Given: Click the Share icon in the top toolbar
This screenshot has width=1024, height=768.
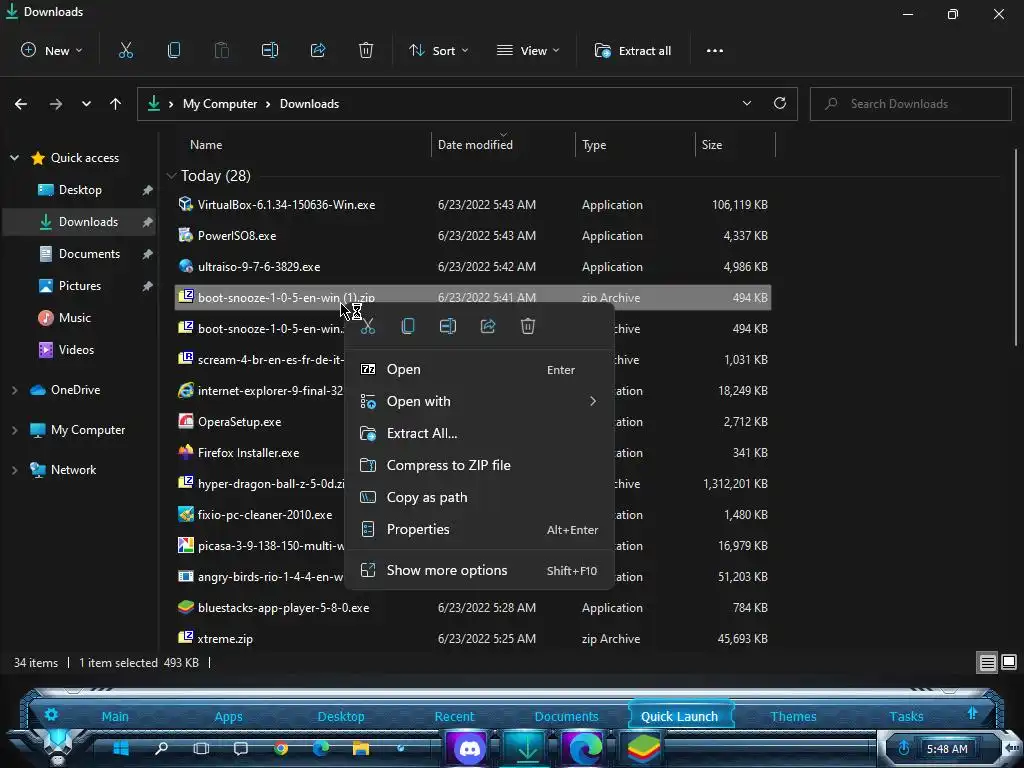Looking at the screenshot, I should 318,50.
